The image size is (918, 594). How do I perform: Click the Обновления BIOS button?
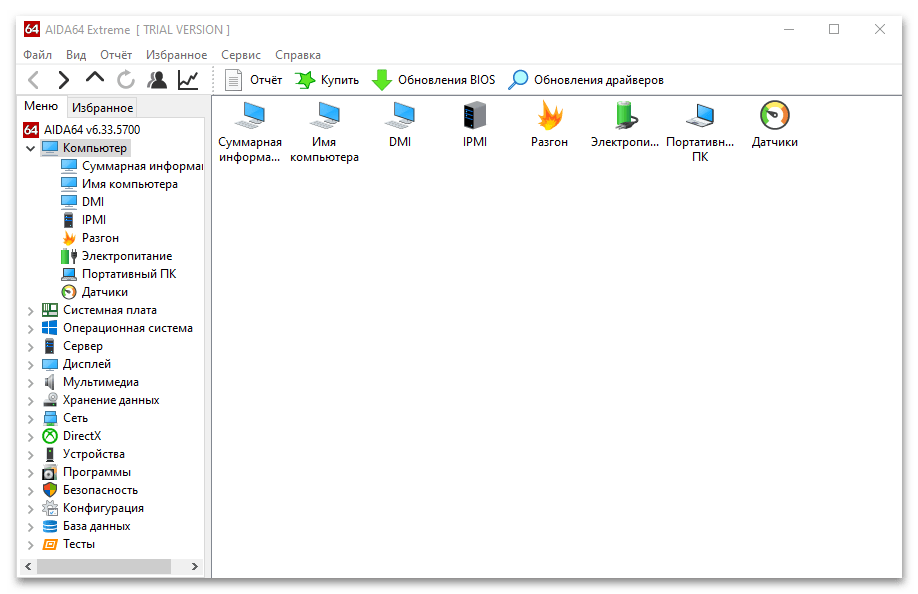click(x=433, y=80)
